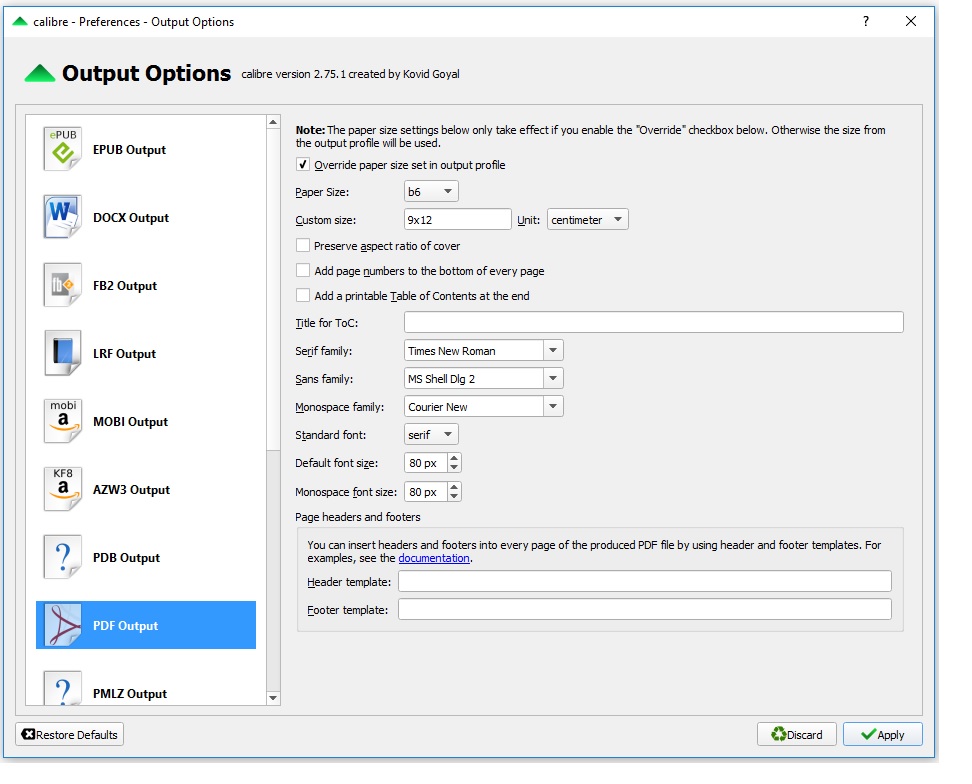This screenshot has height=784, width=972.
Task: Select PMLZ Output in the format list
Action: (146, 689)
